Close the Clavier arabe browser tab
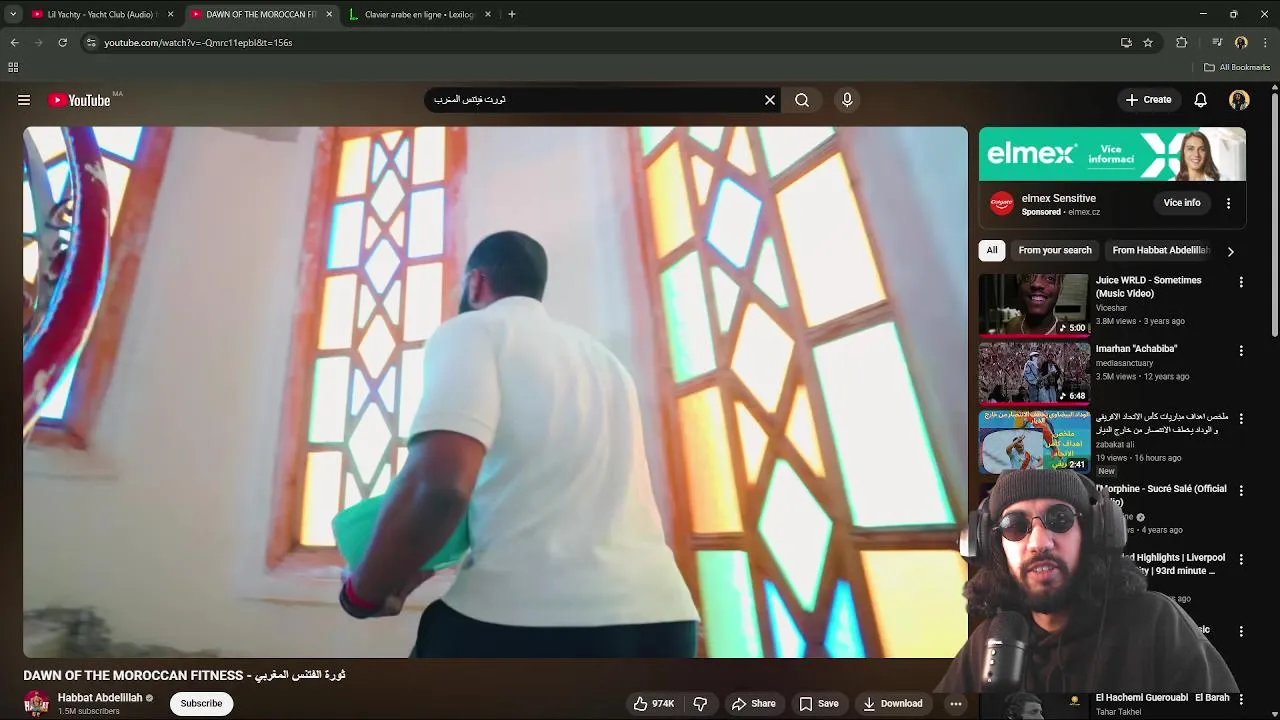Screen dimensions: 1280x720 pos(488,14)
